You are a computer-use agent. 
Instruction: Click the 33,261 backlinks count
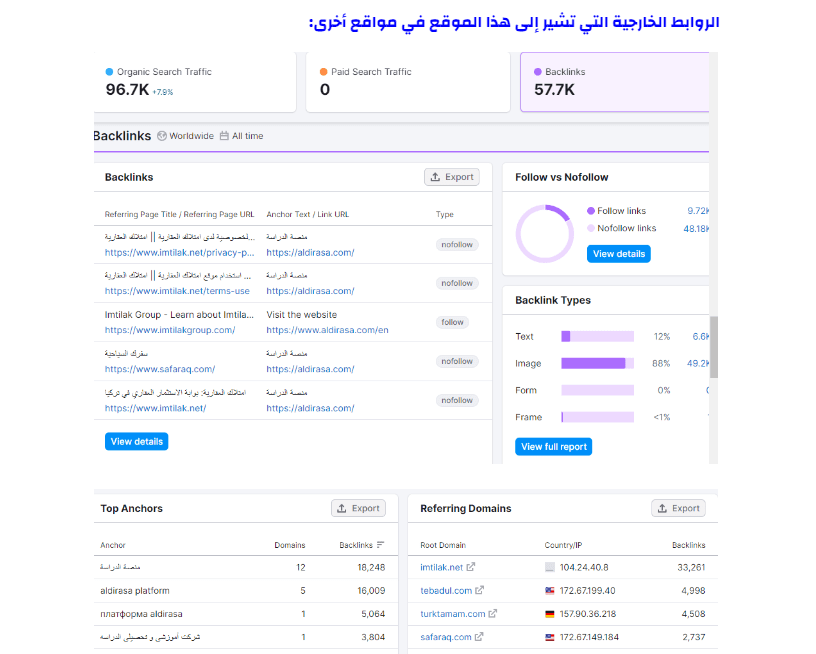pyautogui.click(x=691, y=567)
